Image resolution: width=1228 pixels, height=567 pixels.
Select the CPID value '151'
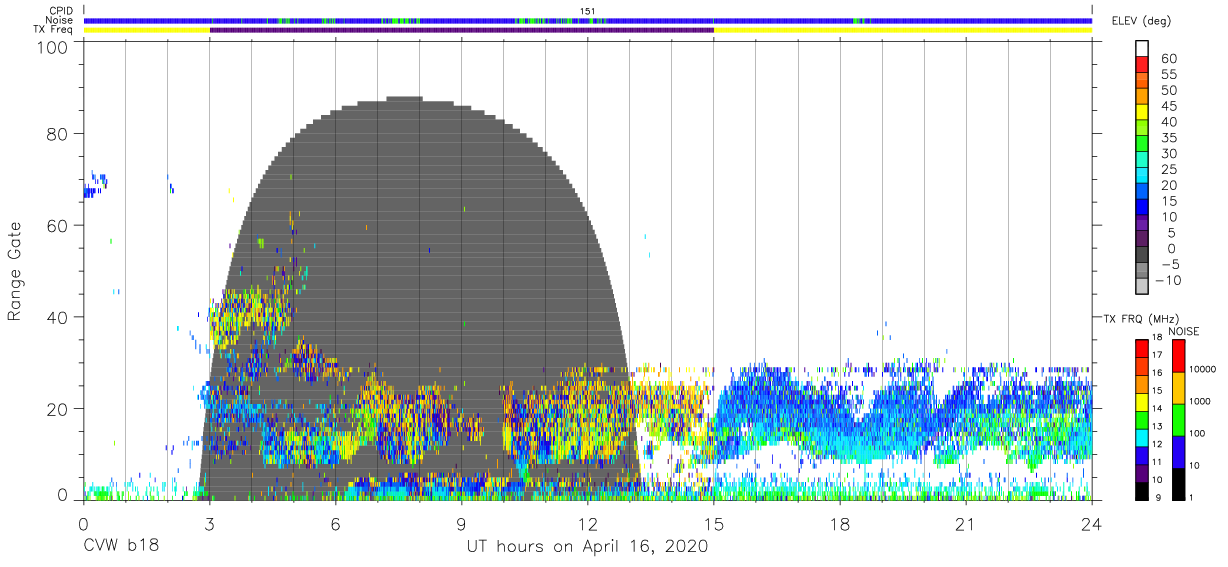[588, 11]
